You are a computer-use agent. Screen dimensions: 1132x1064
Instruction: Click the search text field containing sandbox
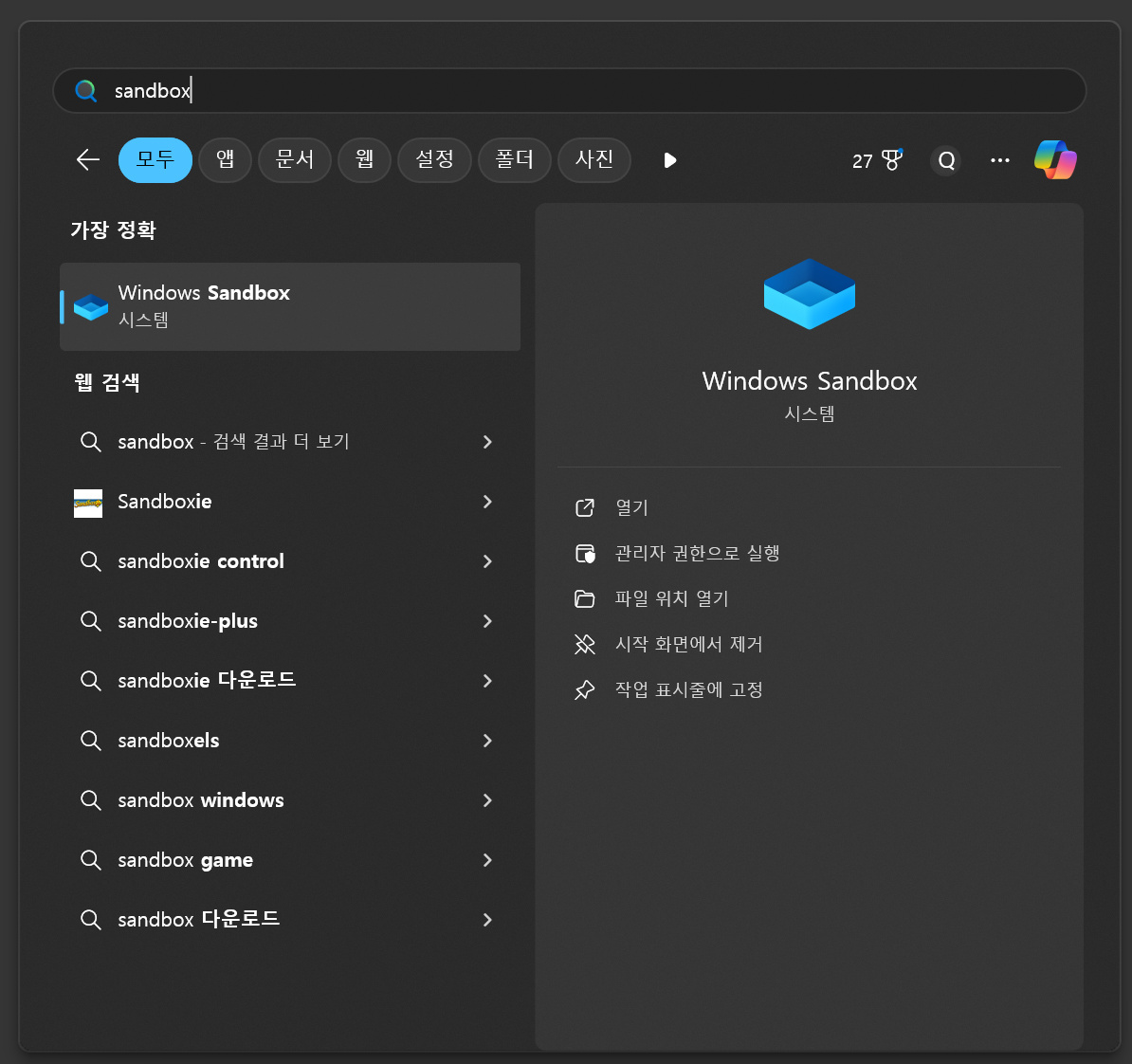click(x=570, y=90)
